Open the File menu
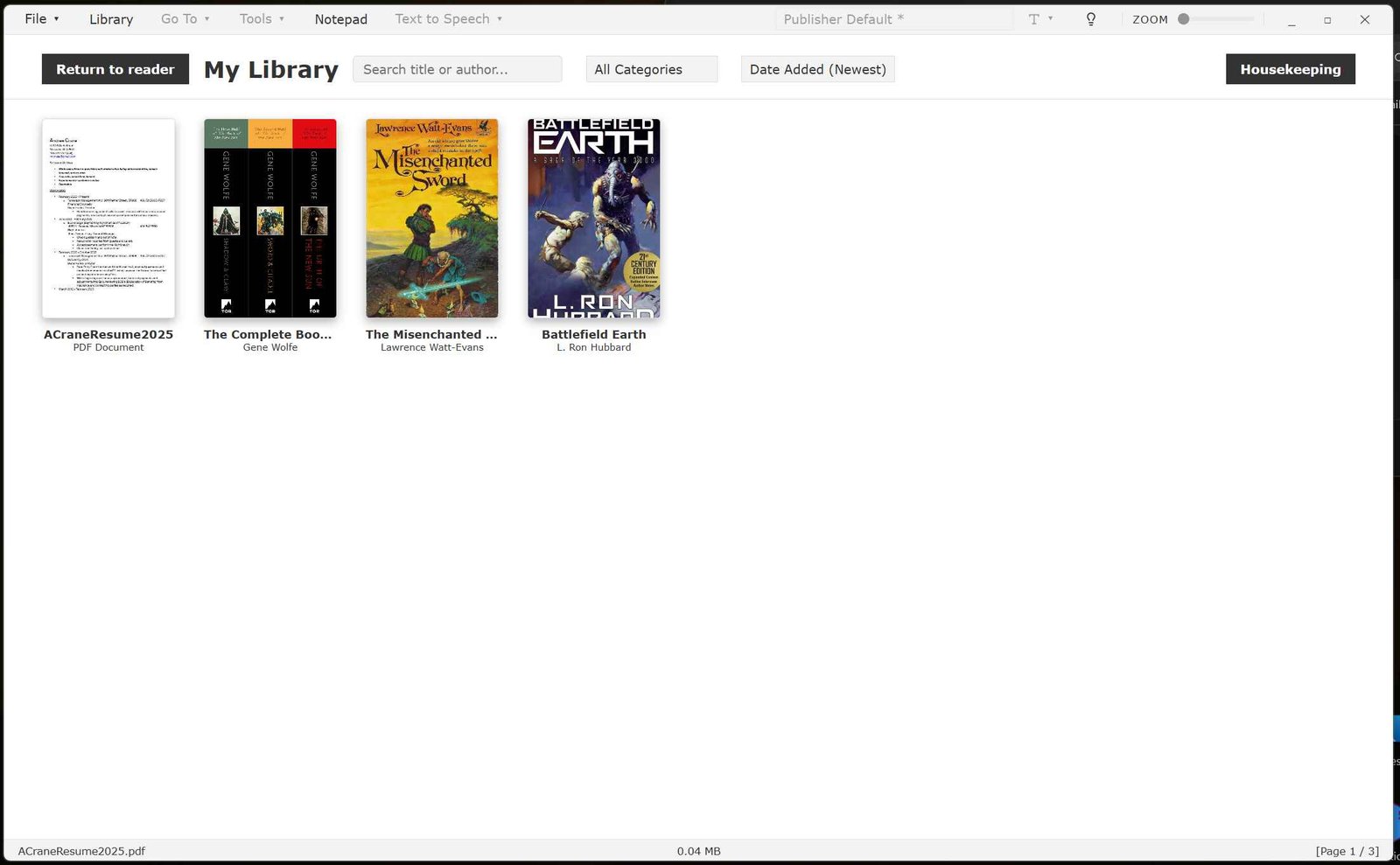 (41, 18)
